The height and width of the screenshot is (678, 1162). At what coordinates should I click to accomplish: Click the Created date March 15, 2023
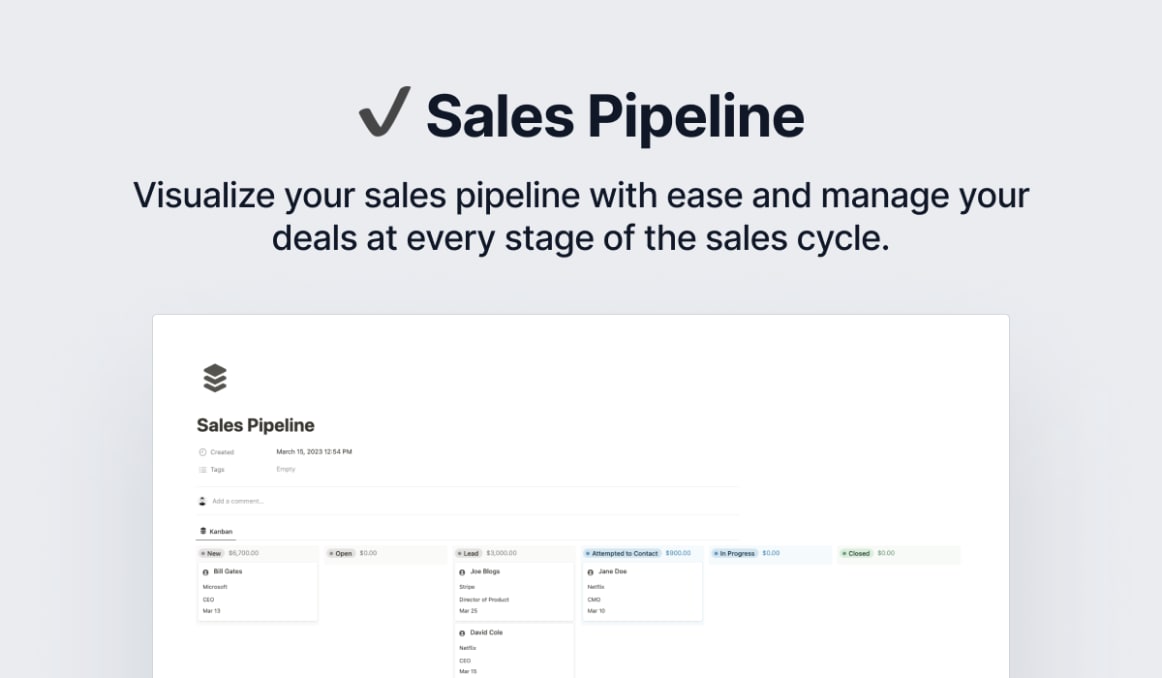(x=314, y=452)
